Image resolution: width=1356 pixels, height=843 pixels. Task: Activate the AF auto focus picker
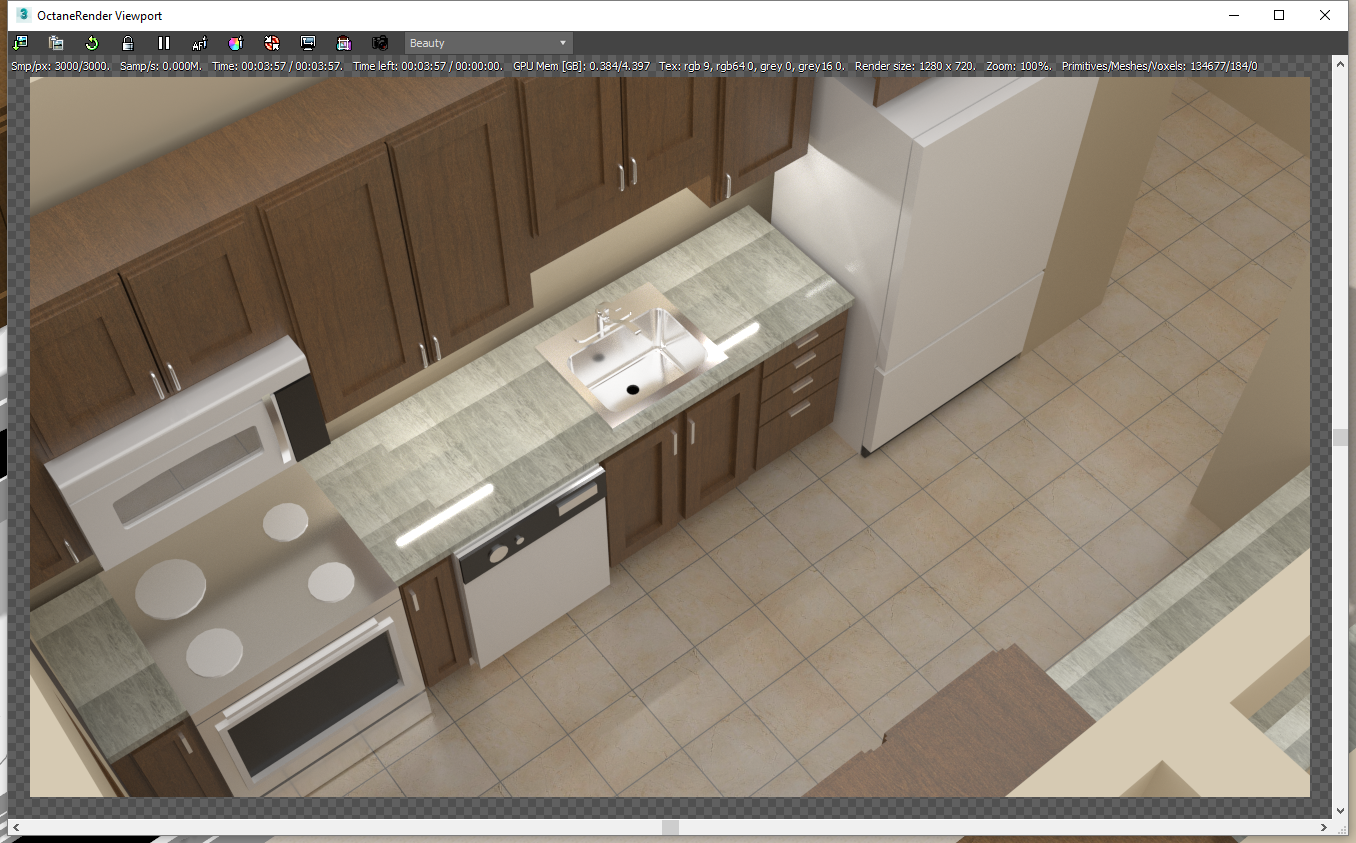[x=200, y=43]
